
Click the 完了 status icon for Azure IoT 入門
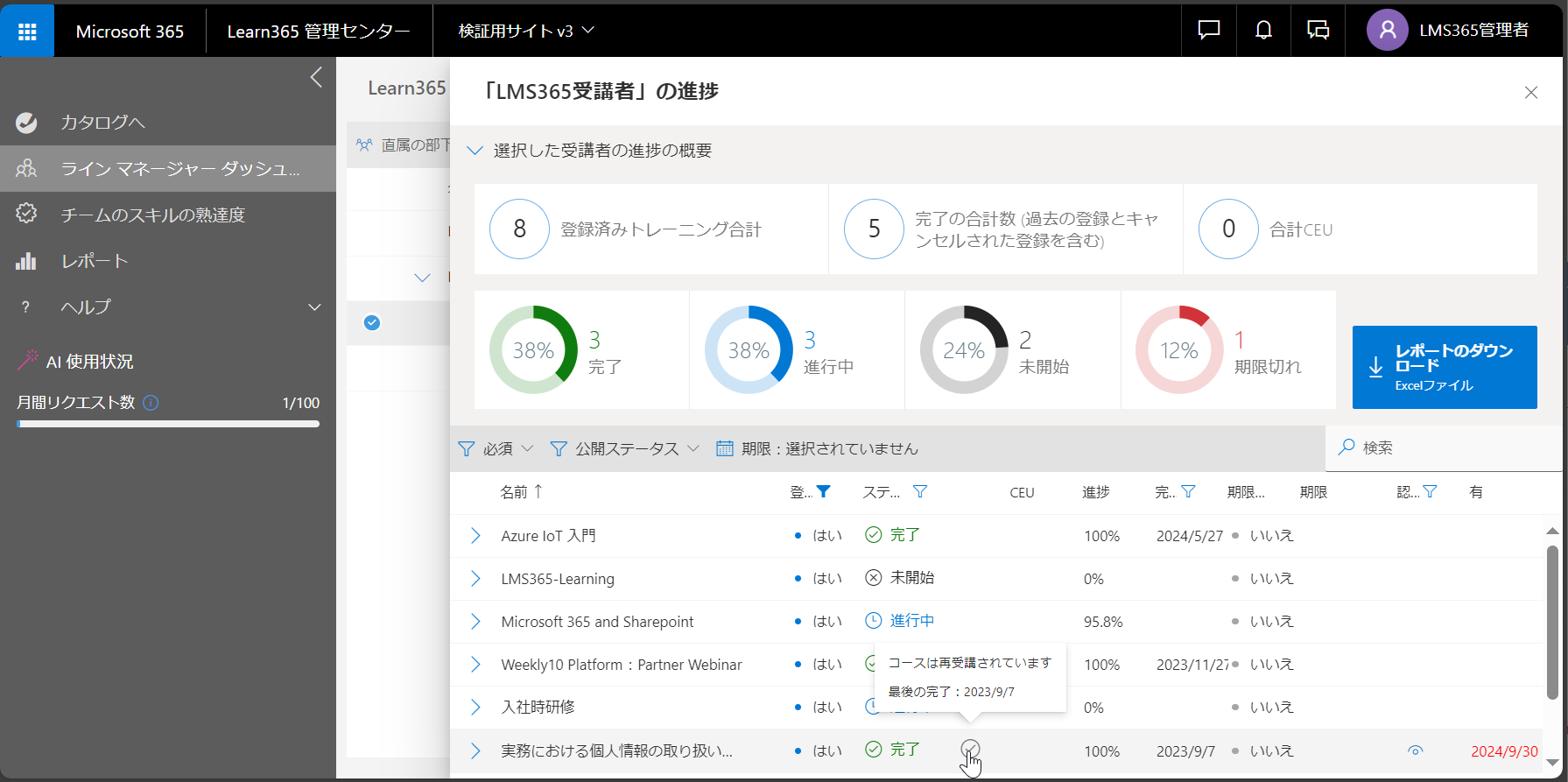point(873,535)
